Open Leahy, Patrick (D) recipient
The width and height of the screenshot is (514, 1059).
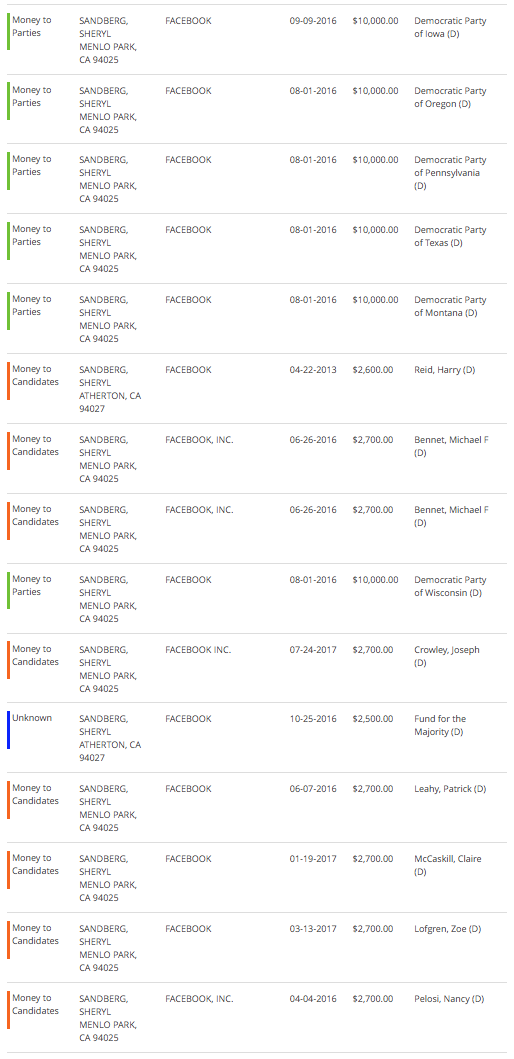(450, 789)
